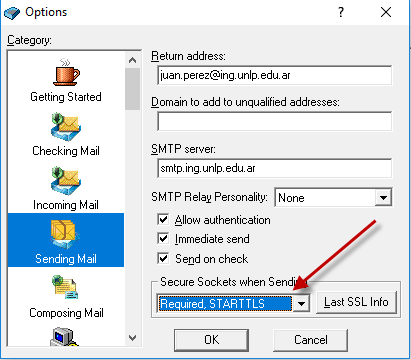411x360 pixels.
Task: Click the Domain to add to unqualified addresses label
Action: (x=245, y=102)
